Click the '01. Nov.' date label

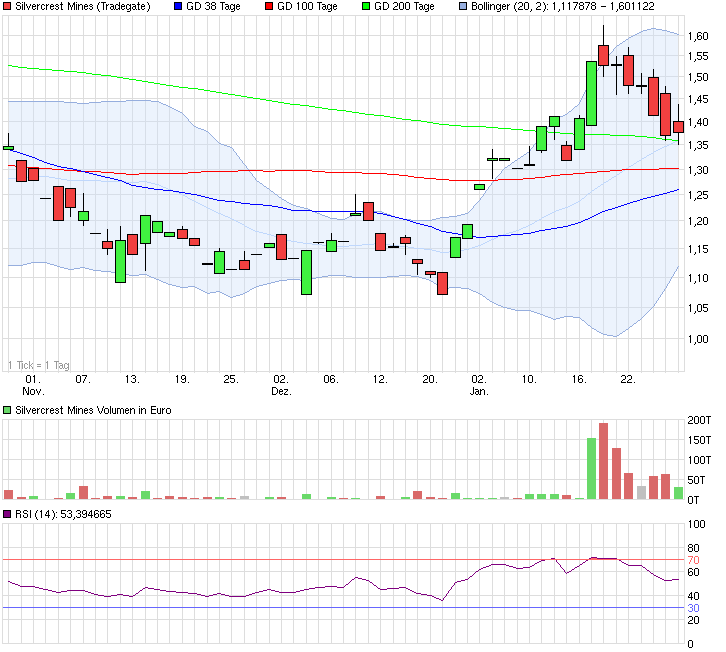[33, 386]
